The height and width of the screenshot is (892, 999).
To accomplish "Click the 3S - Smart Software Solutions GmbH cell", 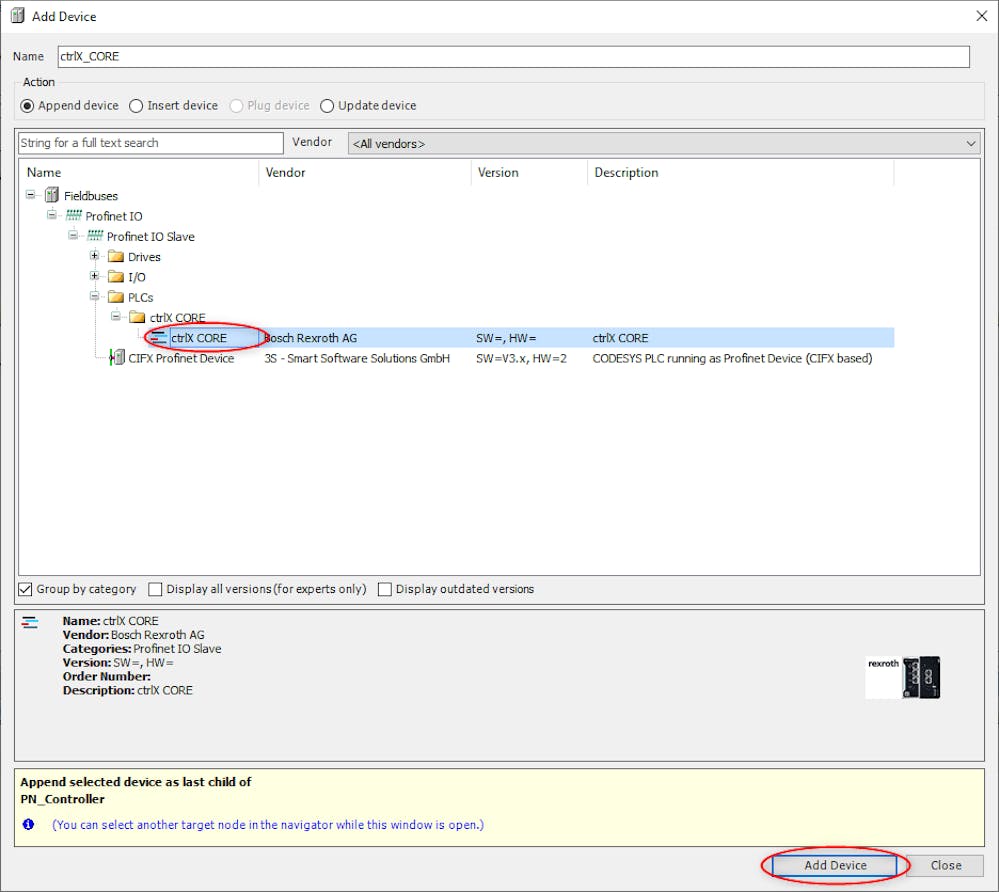I will (x=357, y=359).
